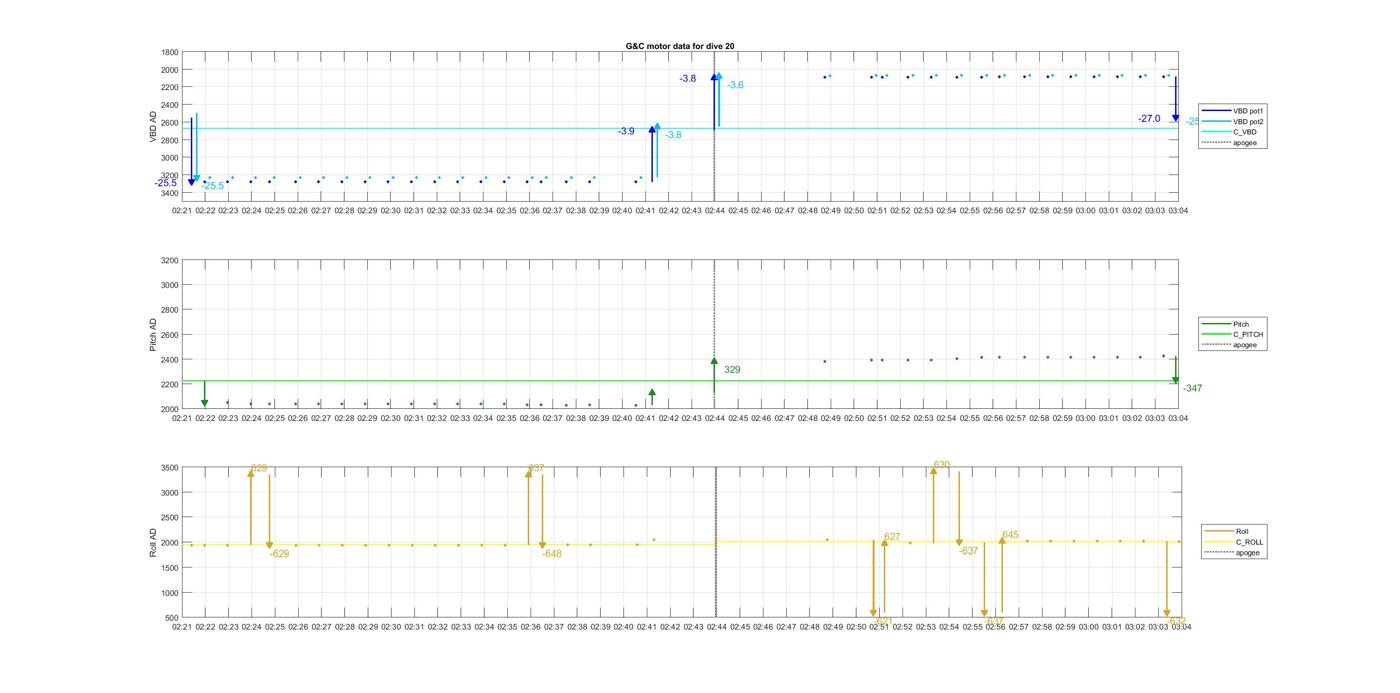Click the dark blue '-3.8' annotation near apogee
Screen dimensions: 1400x693
click(x=688, y=78)
